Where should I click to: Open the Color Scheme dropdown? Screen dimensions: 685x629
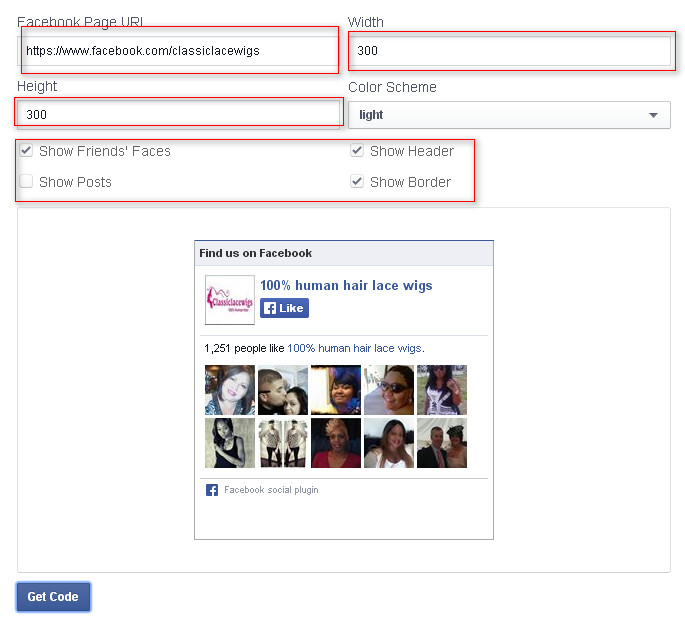coord(509,115)
